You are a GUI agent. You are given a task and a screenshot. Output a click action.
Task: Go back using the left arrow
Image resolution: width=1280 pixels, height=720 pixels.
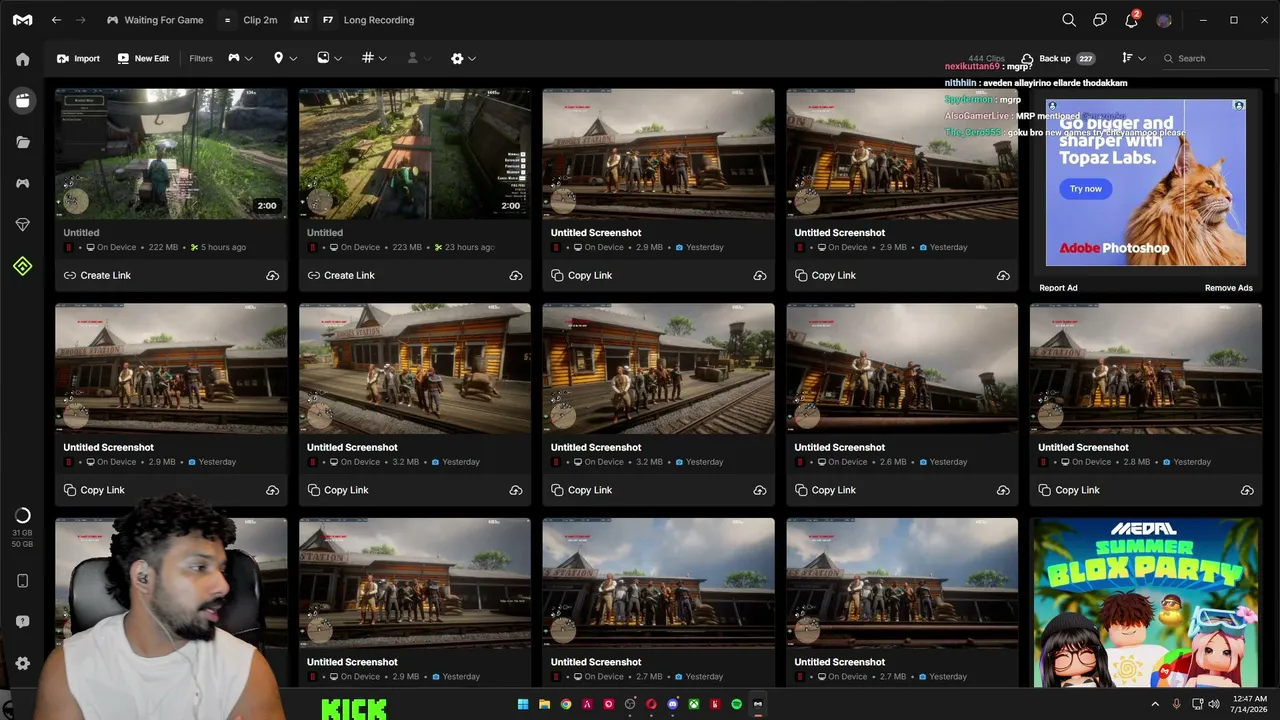click(x=56, y=20)
